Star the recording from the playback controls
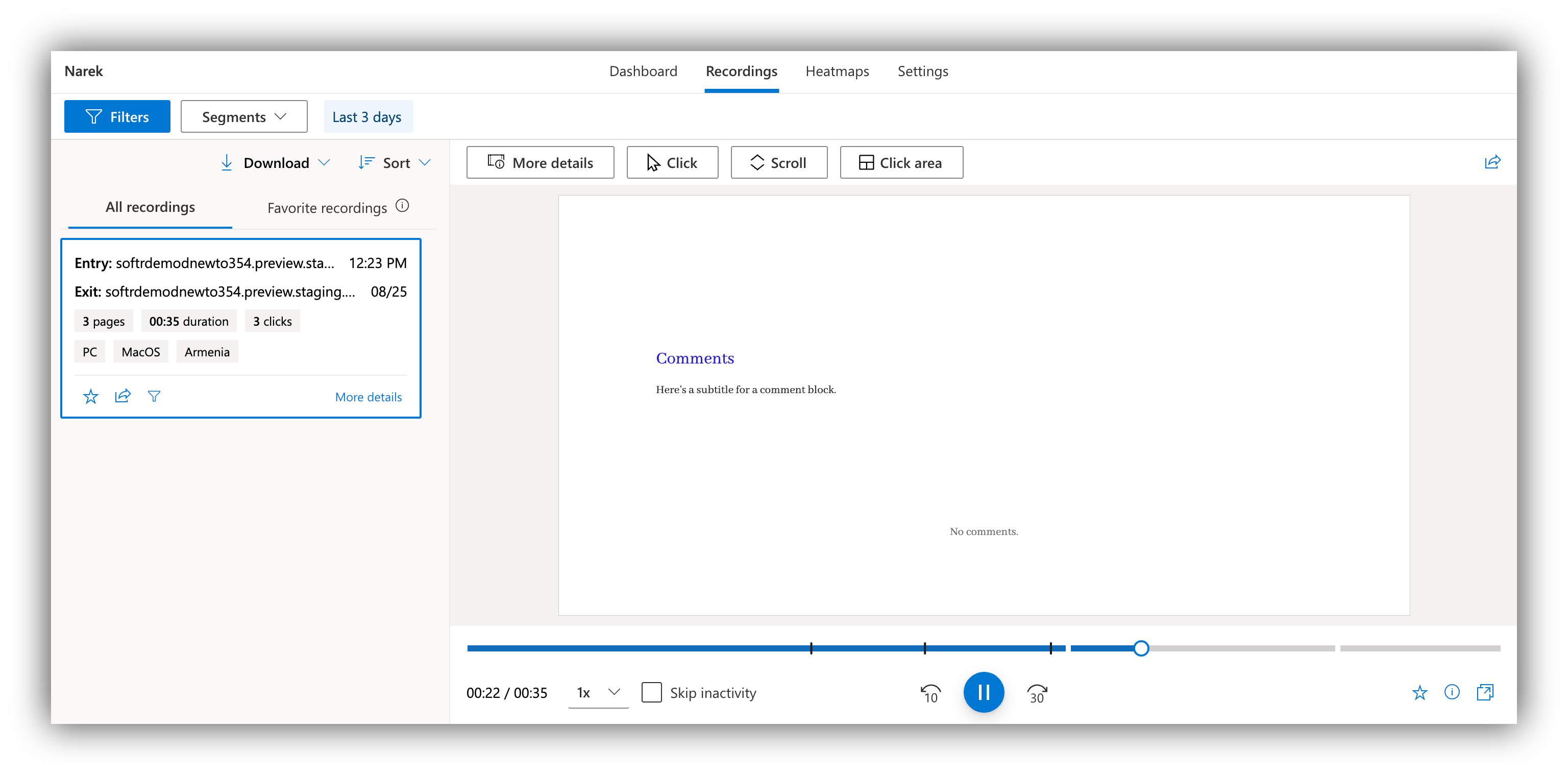Screen dimensions: 1568x775 click(x=1419, y=692)
